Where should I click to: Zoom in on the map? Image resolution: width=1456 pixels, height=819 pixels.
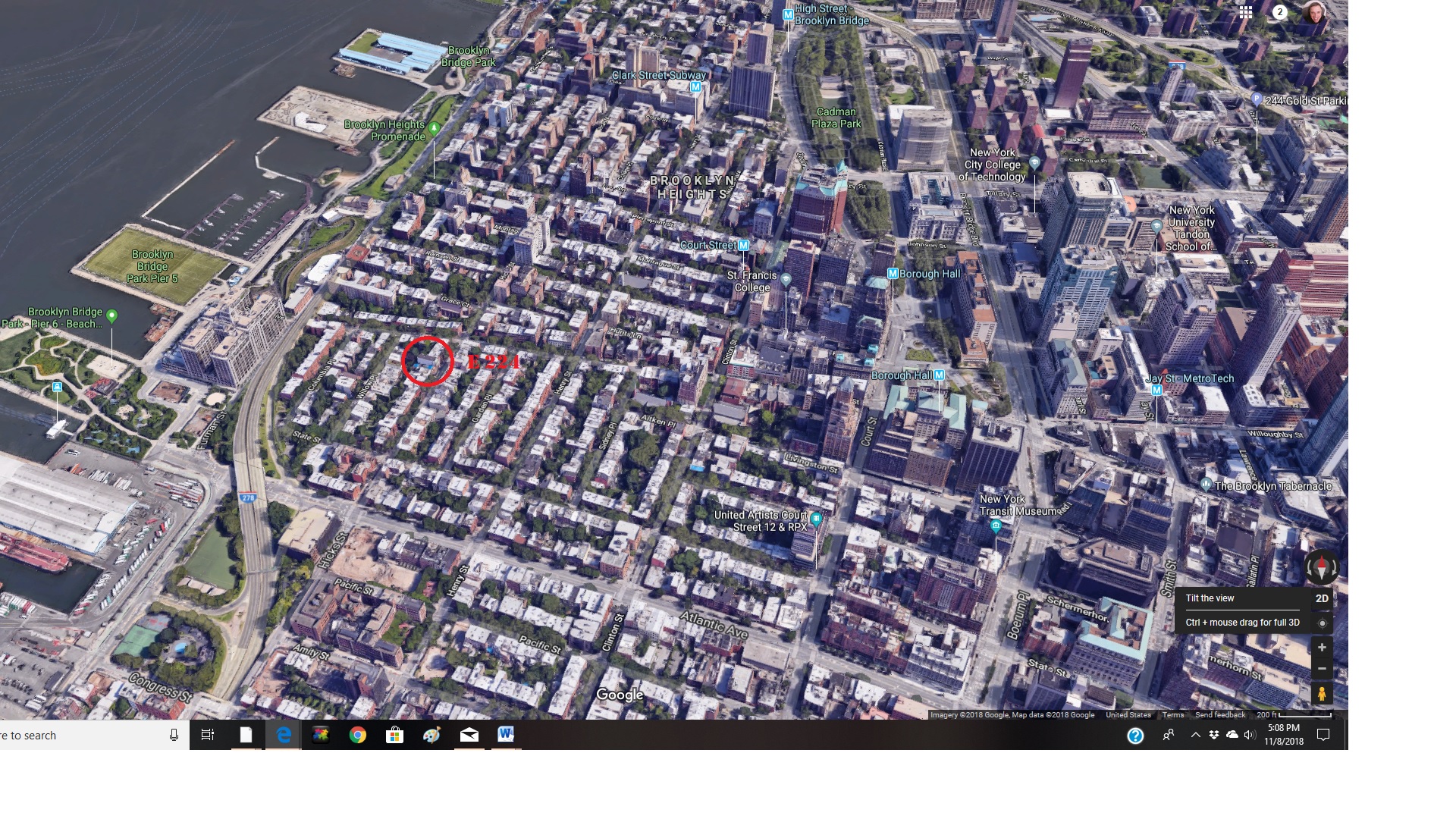tap(1322, 648)
